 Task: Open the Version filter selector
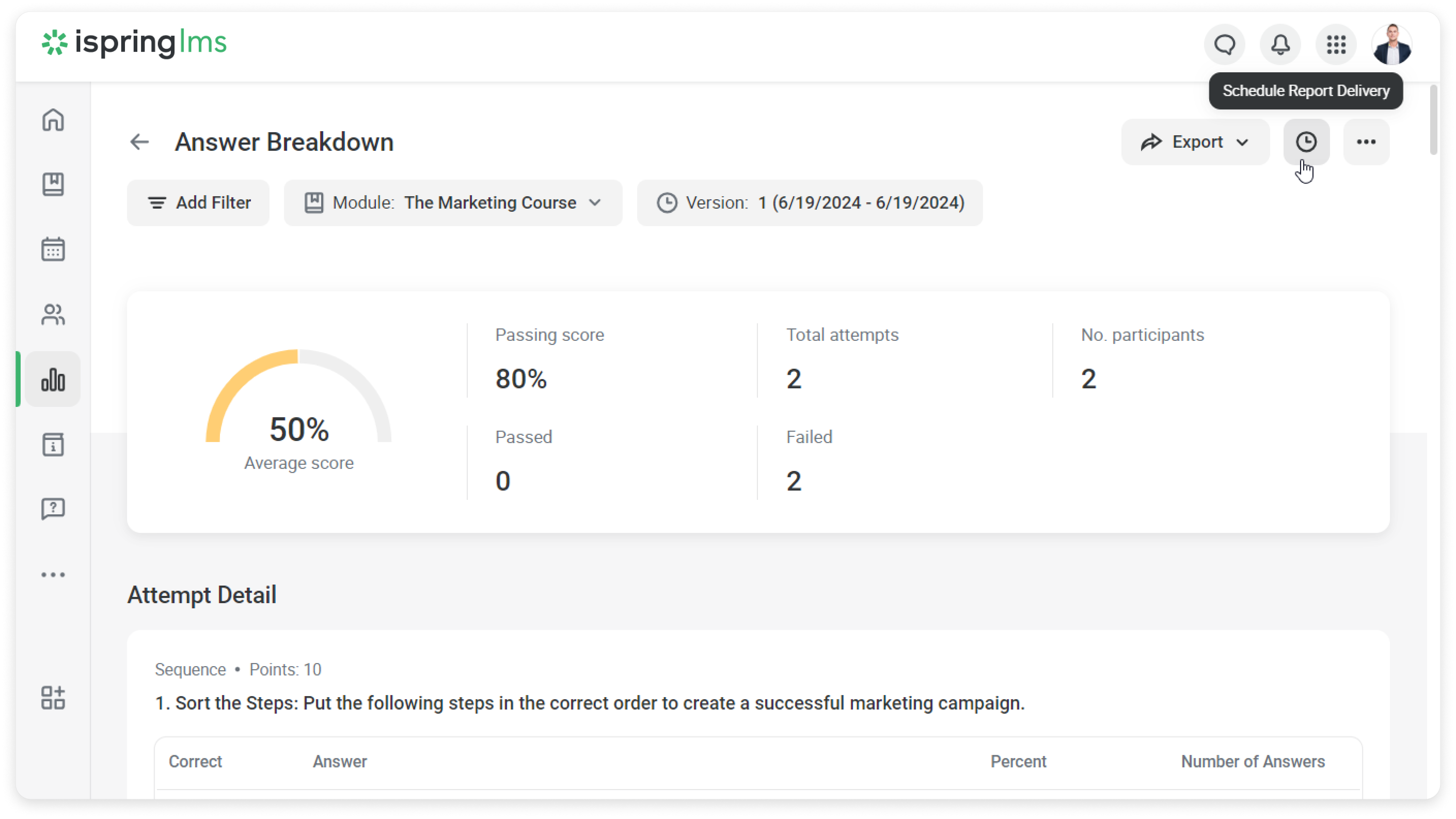click(809, 203)
